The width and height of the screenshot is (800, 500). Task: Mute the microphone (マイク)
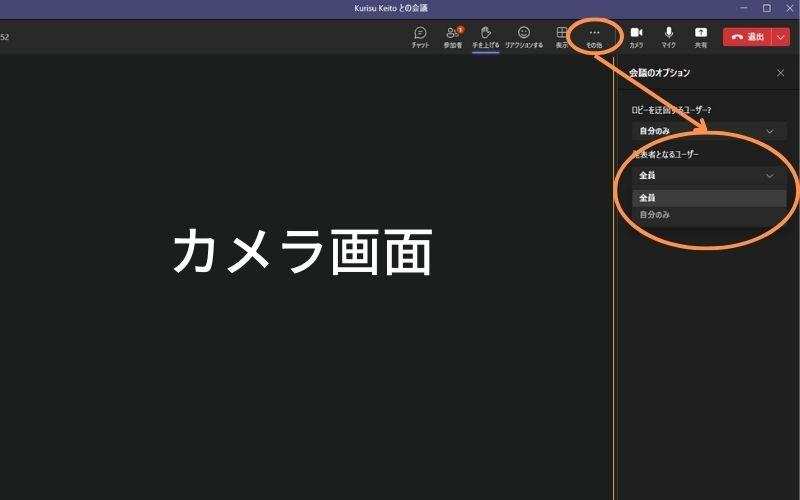point(668,37)
